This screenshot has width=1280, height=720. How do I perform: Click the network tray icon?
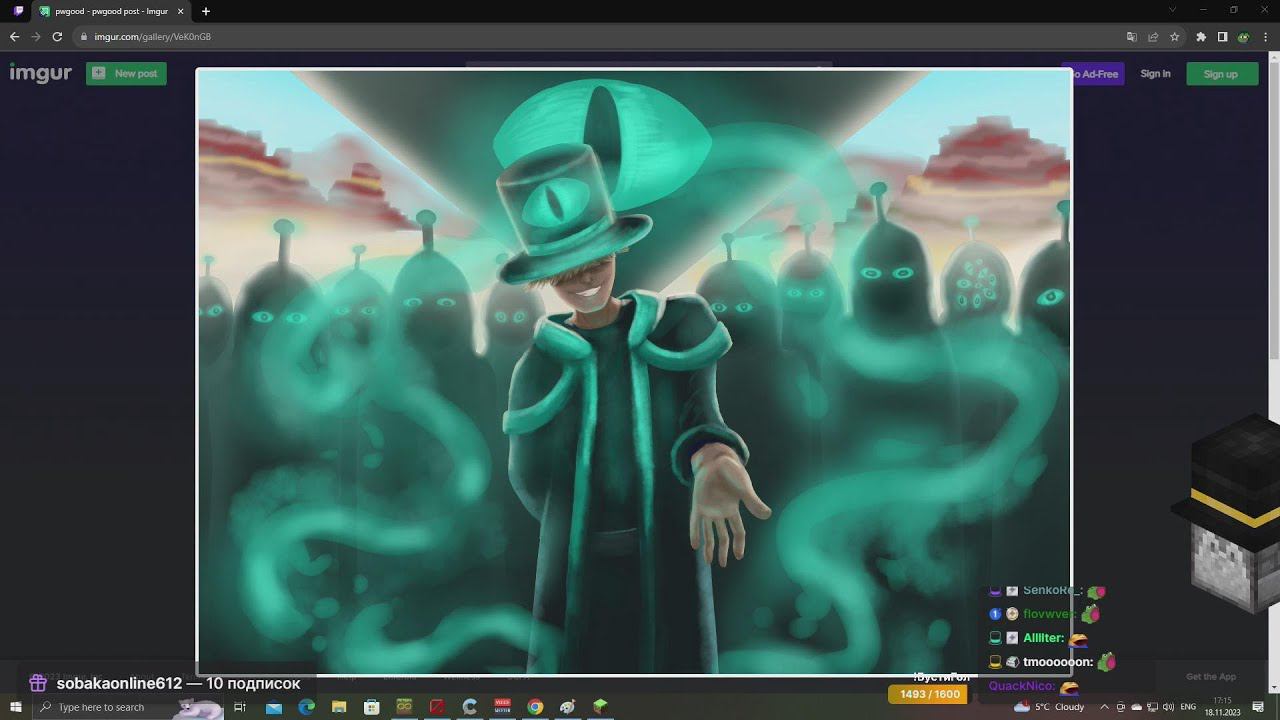(x=1152, y=707)
